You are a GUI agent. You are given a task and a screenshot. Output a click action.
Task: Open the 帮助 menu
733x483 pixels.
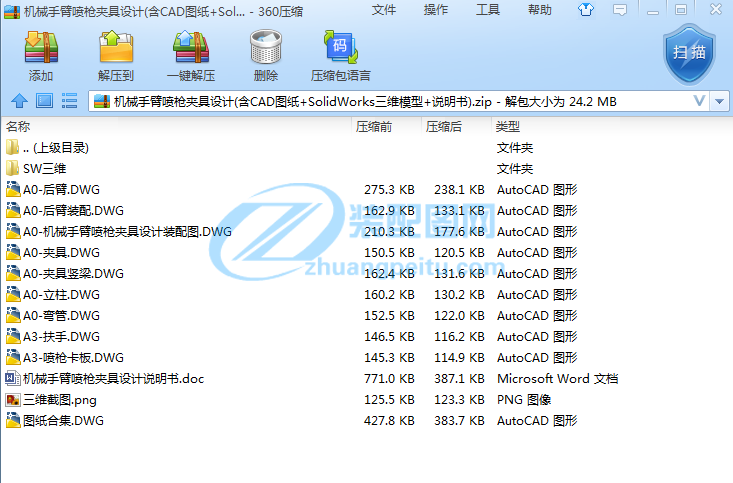539,10
